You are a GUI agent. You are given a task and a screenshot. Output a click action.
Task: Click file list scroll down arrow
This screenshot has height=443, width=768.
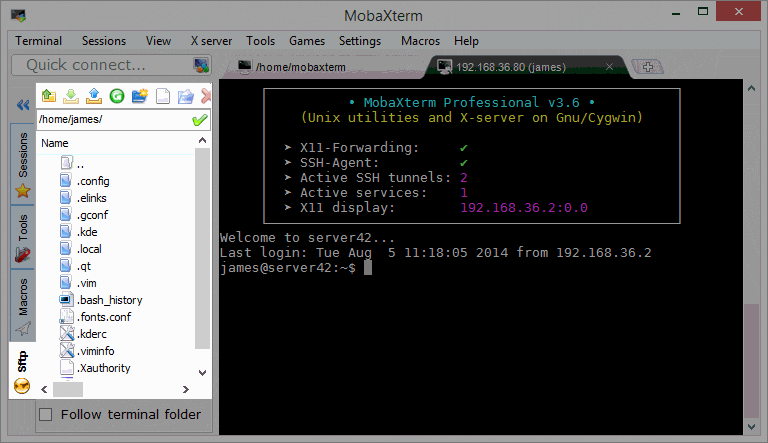coord(202,373)
